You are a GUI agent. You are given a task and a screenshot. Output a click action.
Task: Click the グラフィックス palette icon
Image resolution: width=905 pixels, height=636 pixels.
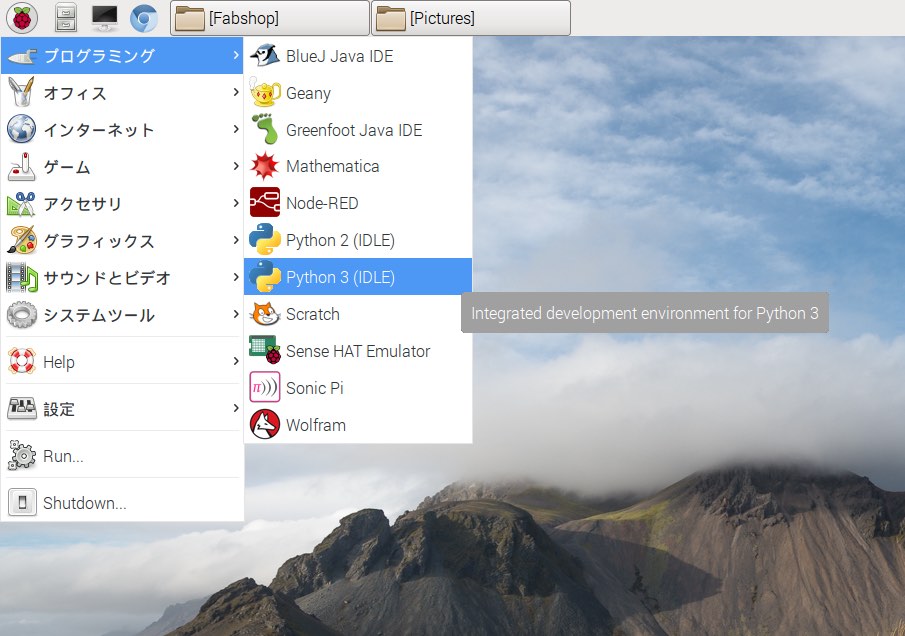tap(22, 240)
